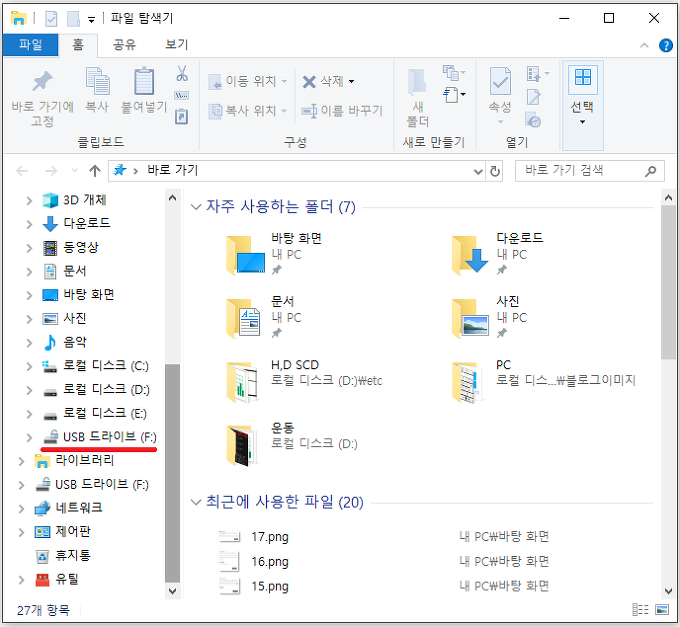The height and width of the screenshot is (627, 680).
Task: Click the main pane scroll up arrow
Action: coord(668,198)
